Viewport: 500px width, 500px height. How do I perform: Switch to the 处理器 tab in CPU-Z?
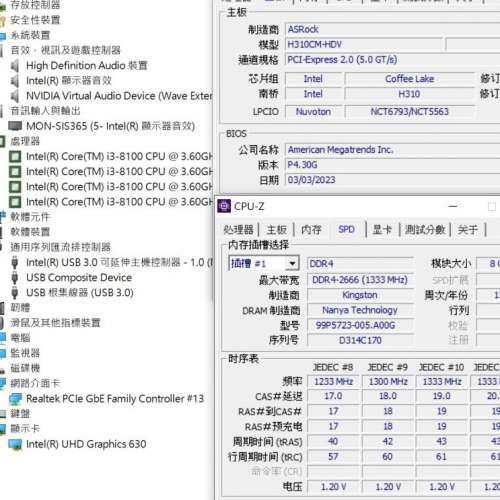coord(238,230)
